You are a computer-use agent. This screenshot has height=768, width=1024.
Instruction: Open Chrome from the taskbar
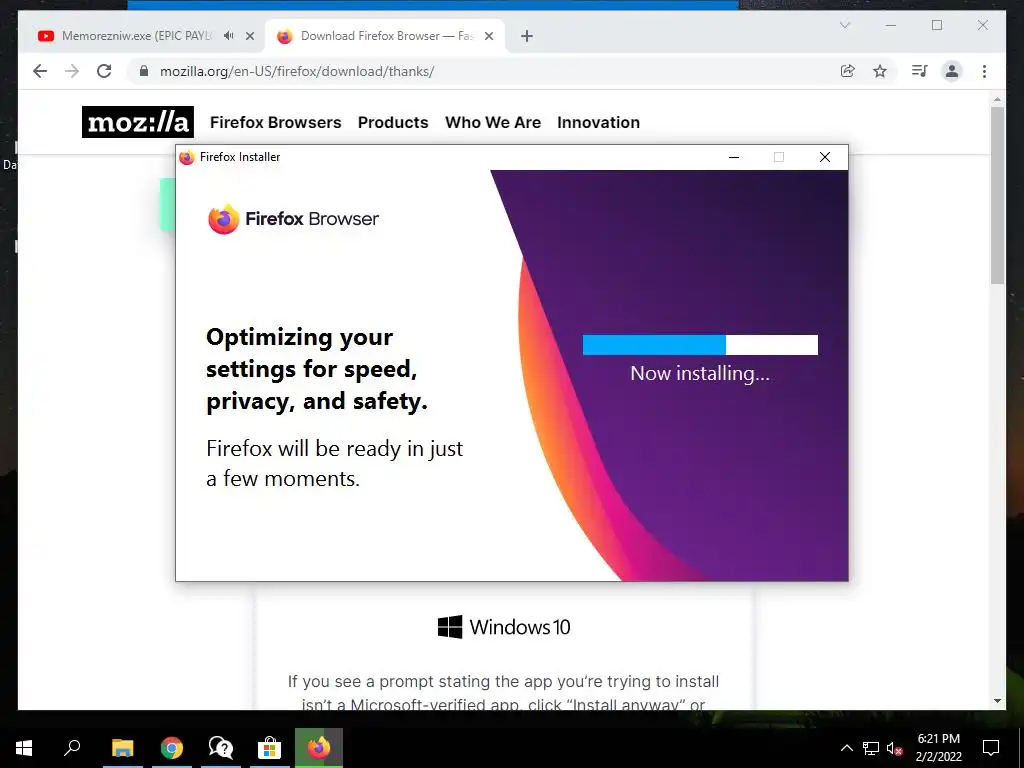point(172,748)
